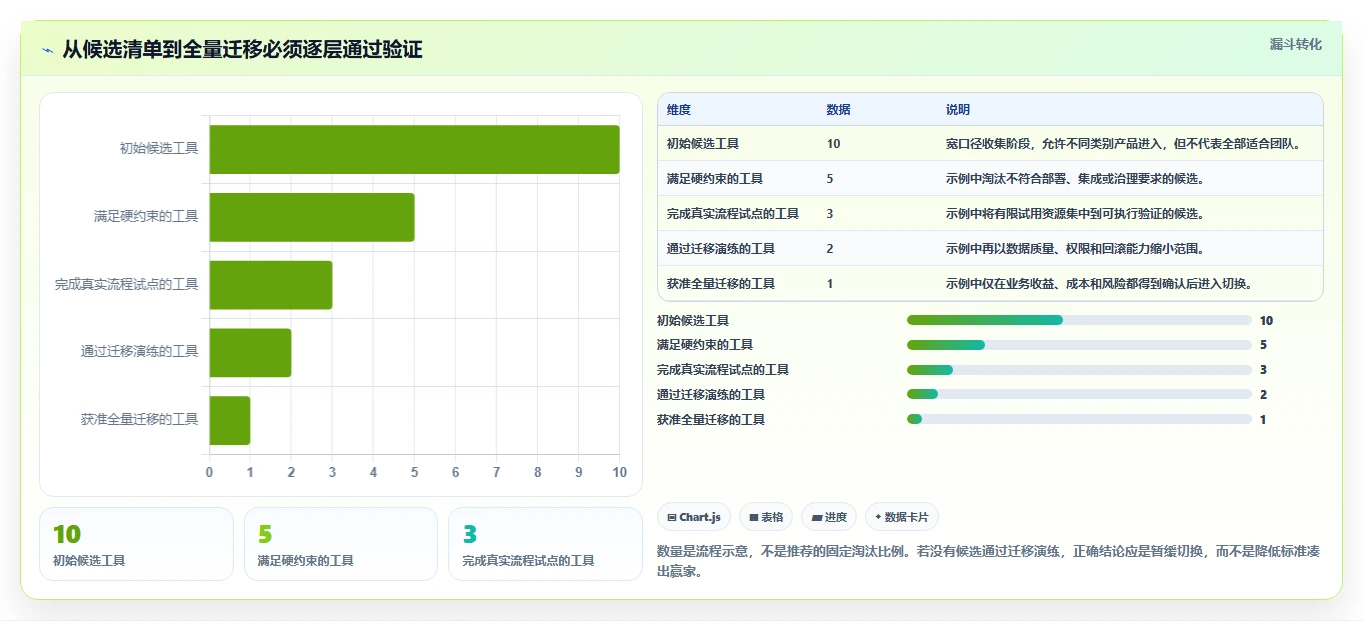Click table cell 满足硬约束的工具
The width and height of the screenshot is (1363, 621).
point(715,179)
